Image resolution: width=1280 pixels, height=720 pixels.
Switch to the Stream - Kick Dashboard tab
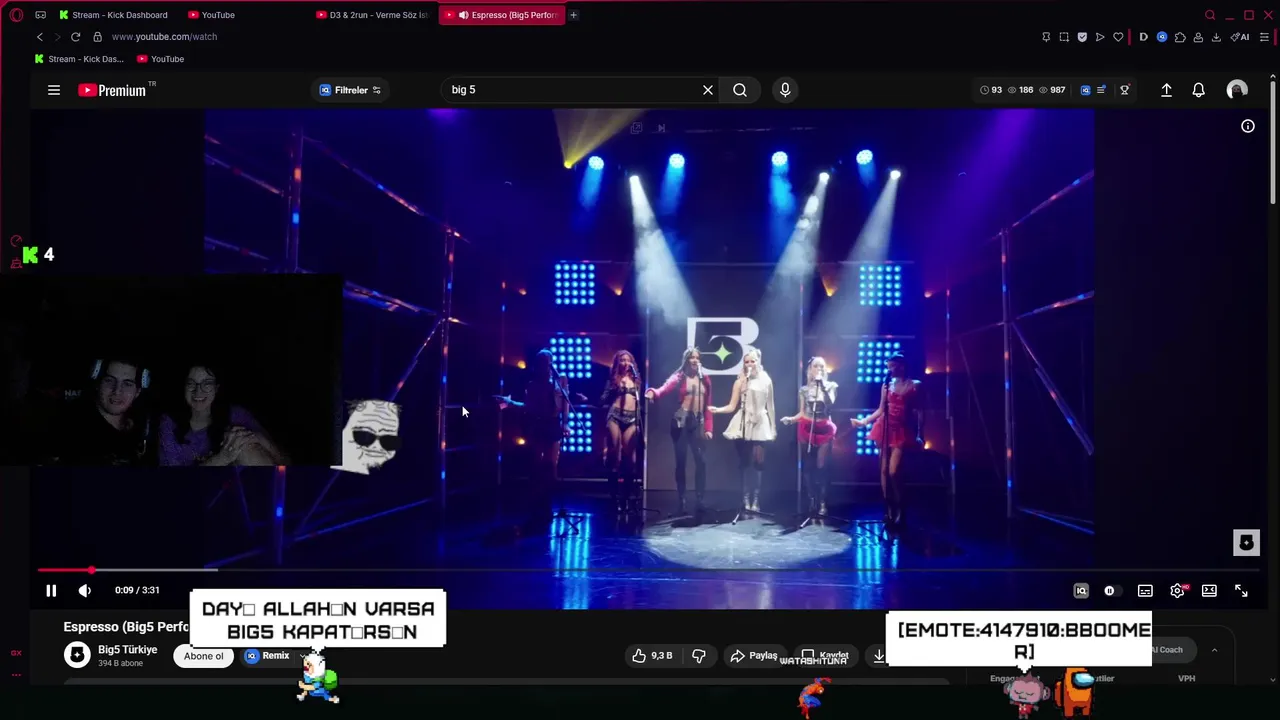tap(113, 15)
